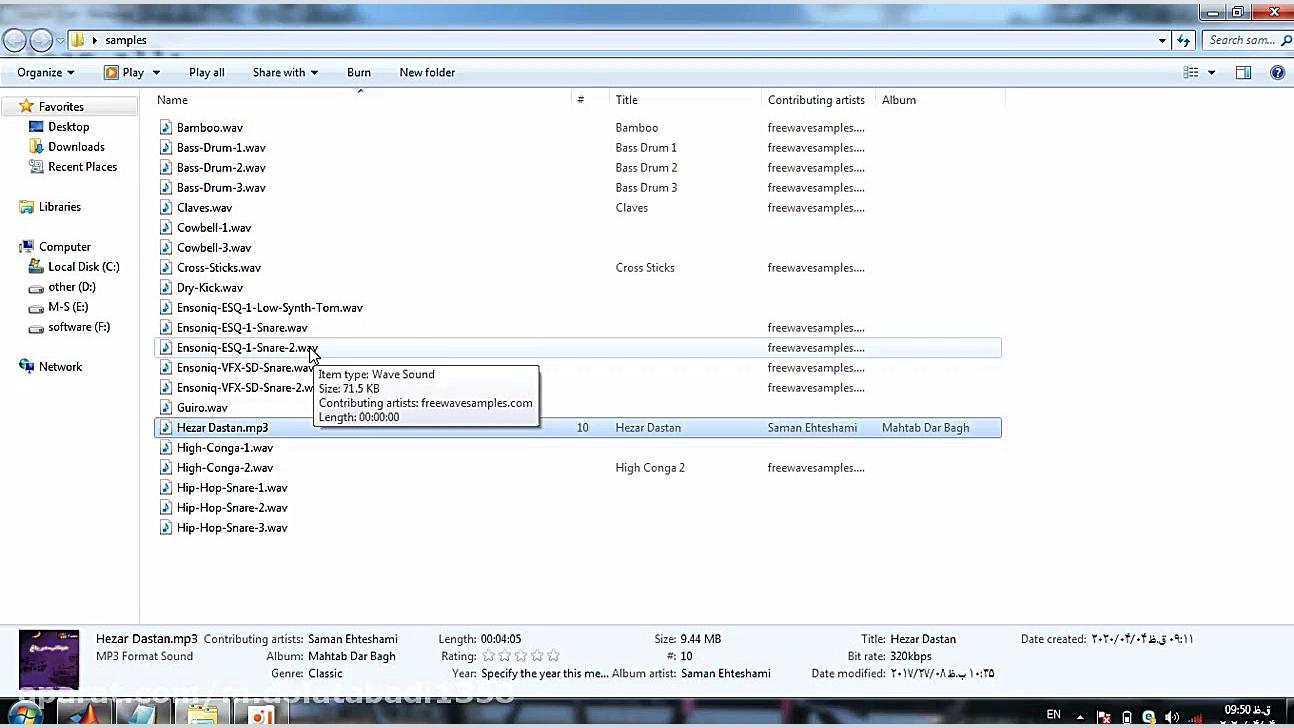
Task: Click the Local Disk (C:) drive icon
Action: (36, 267)
